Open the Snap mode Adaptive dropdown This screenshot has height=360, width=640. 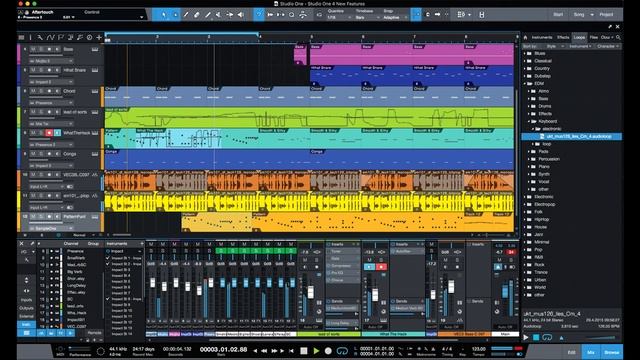coord(395,18)
